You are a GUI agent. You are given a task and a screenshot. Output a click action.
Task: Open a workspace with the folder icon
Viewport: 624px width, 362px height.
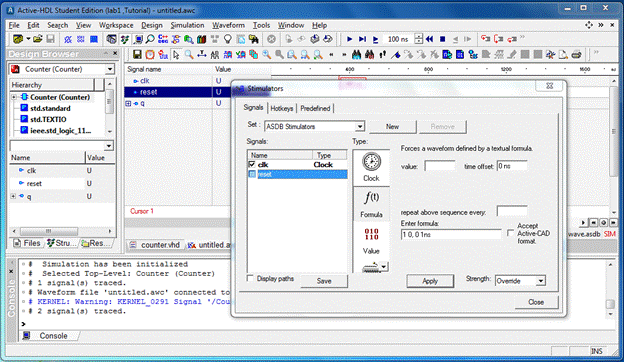click(x=38, y=39)
